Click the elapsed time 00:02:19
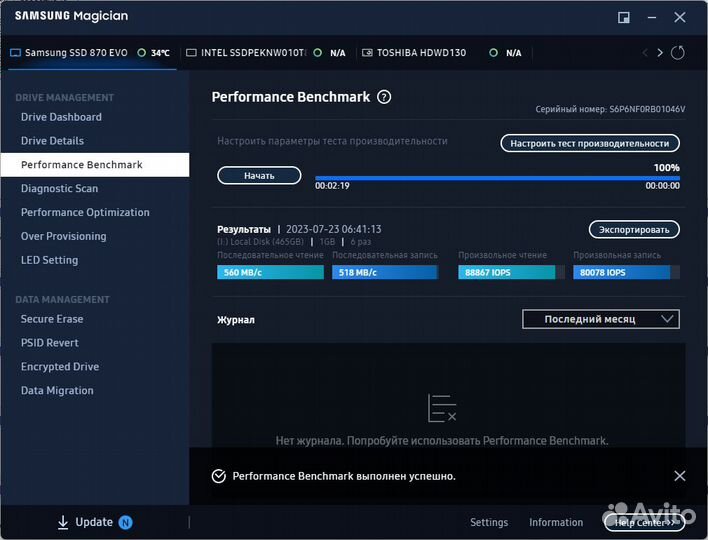This screenshot has height=540, width=708. (x=332, y=186)
